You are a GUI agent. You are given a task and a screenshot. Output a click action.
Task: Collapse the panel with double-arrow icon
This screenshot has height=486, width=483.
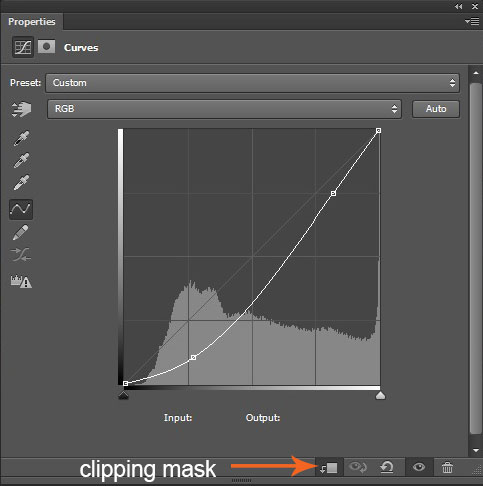click(x=459, y=6)
